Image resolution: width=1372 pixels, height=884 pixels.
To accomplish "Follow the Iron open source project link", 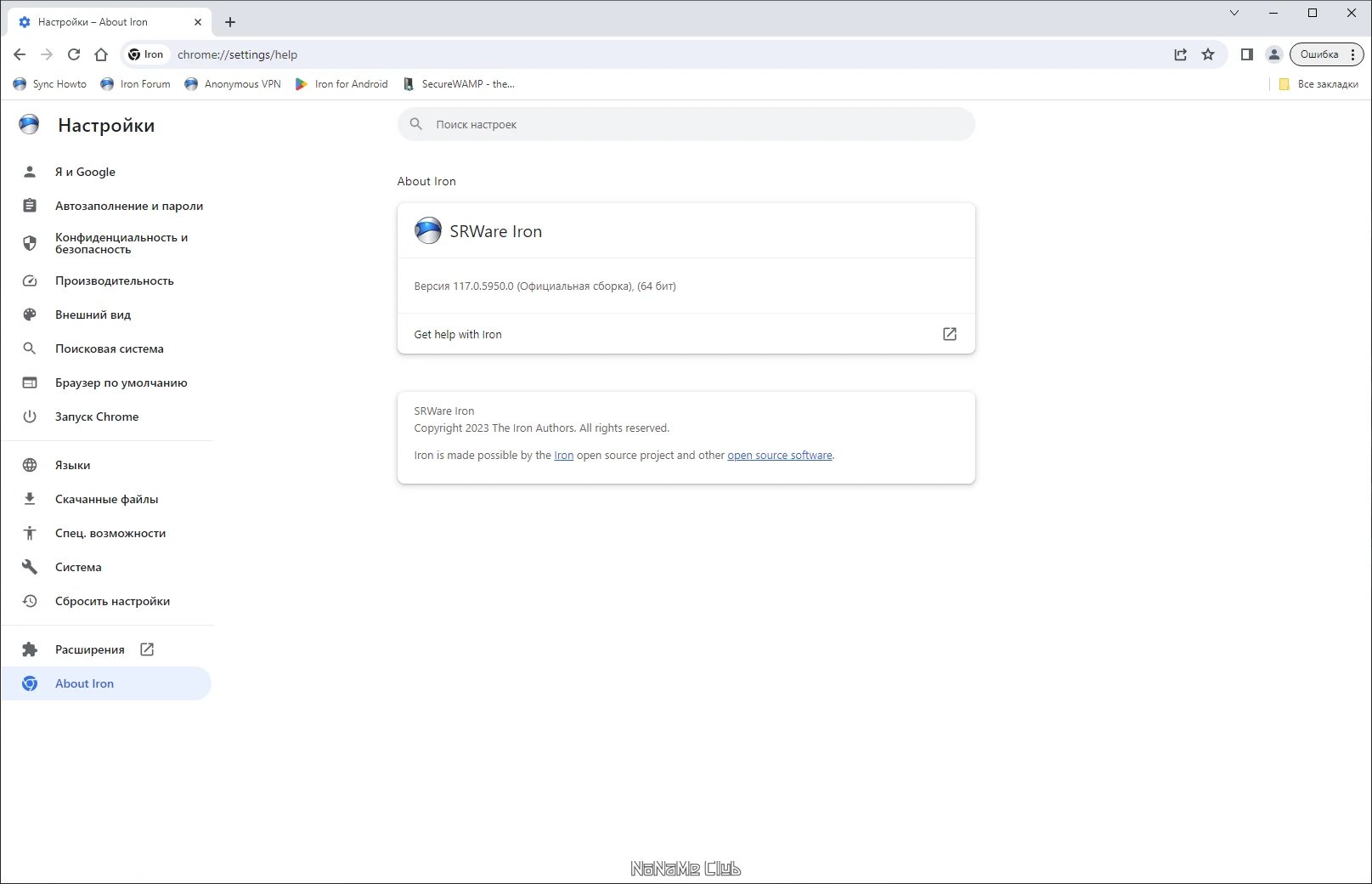I will [564, 456].
